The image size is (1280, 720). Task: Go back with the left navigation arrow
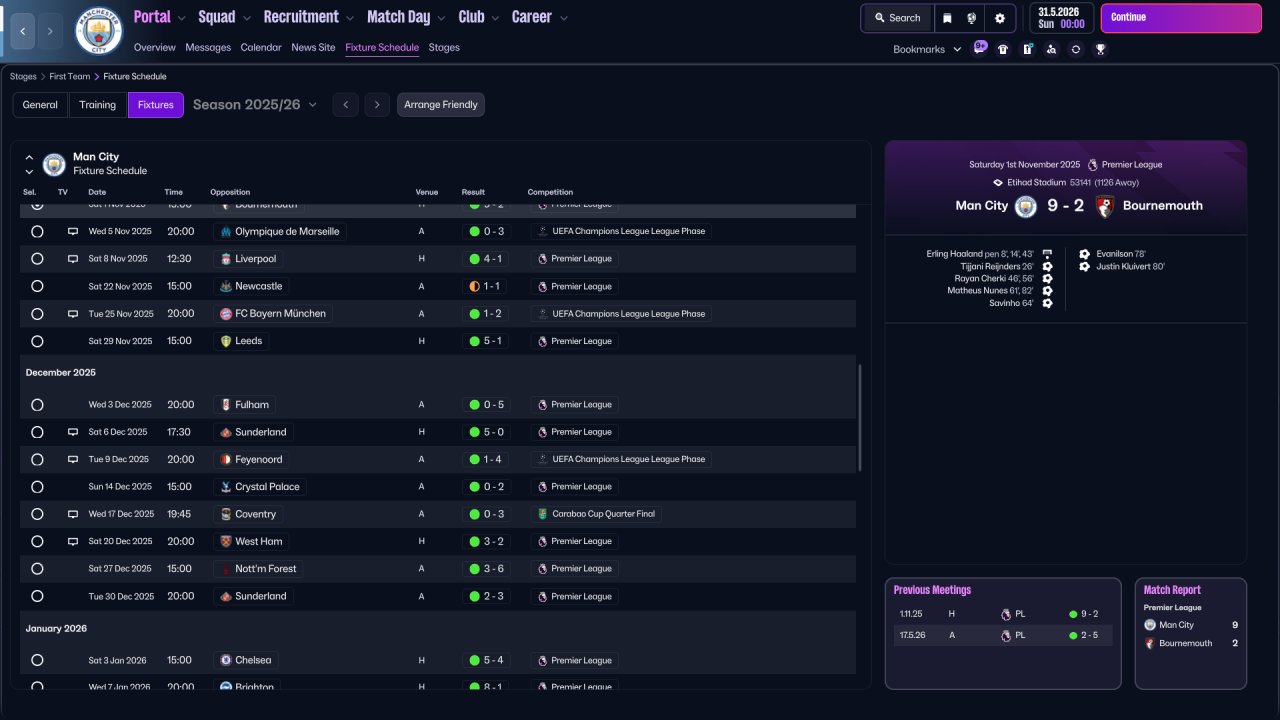[23, 31]
